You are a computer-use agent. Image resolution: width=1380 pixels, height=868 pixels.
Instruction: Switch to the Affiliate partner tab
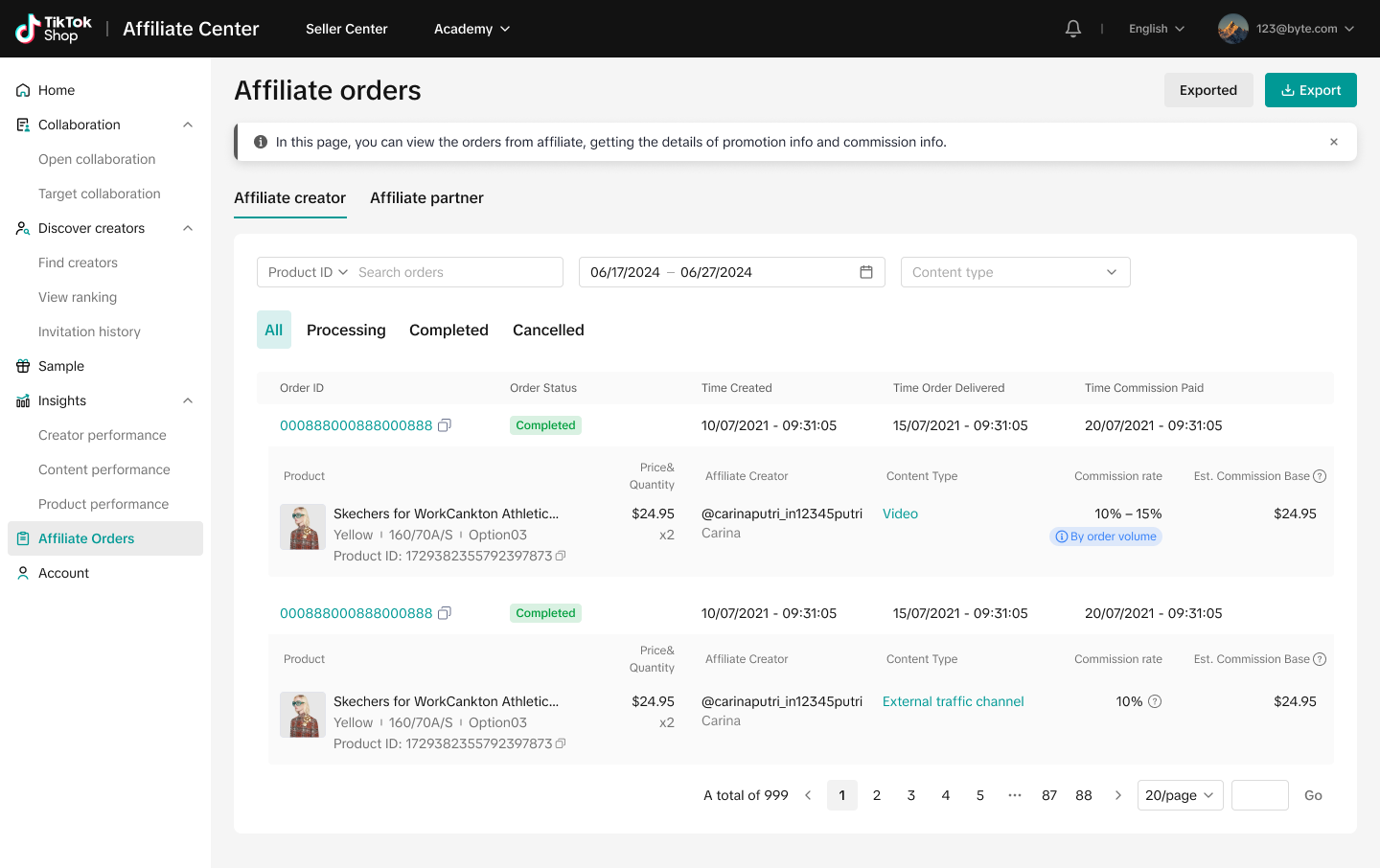(x=426, y=198)
